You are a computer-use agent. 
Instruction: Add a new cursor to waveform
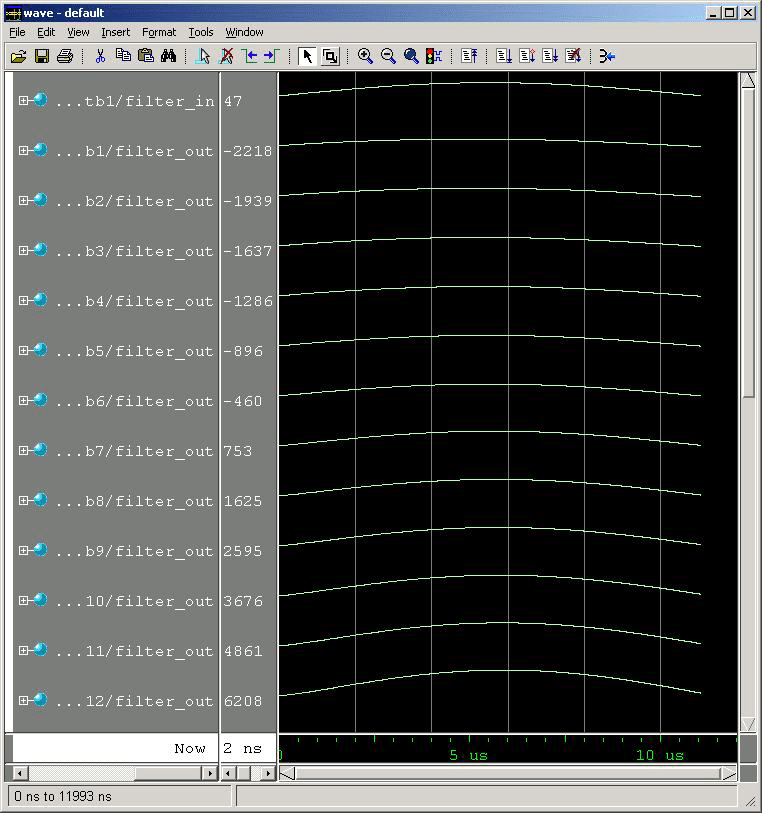click(x=203, y=56)
